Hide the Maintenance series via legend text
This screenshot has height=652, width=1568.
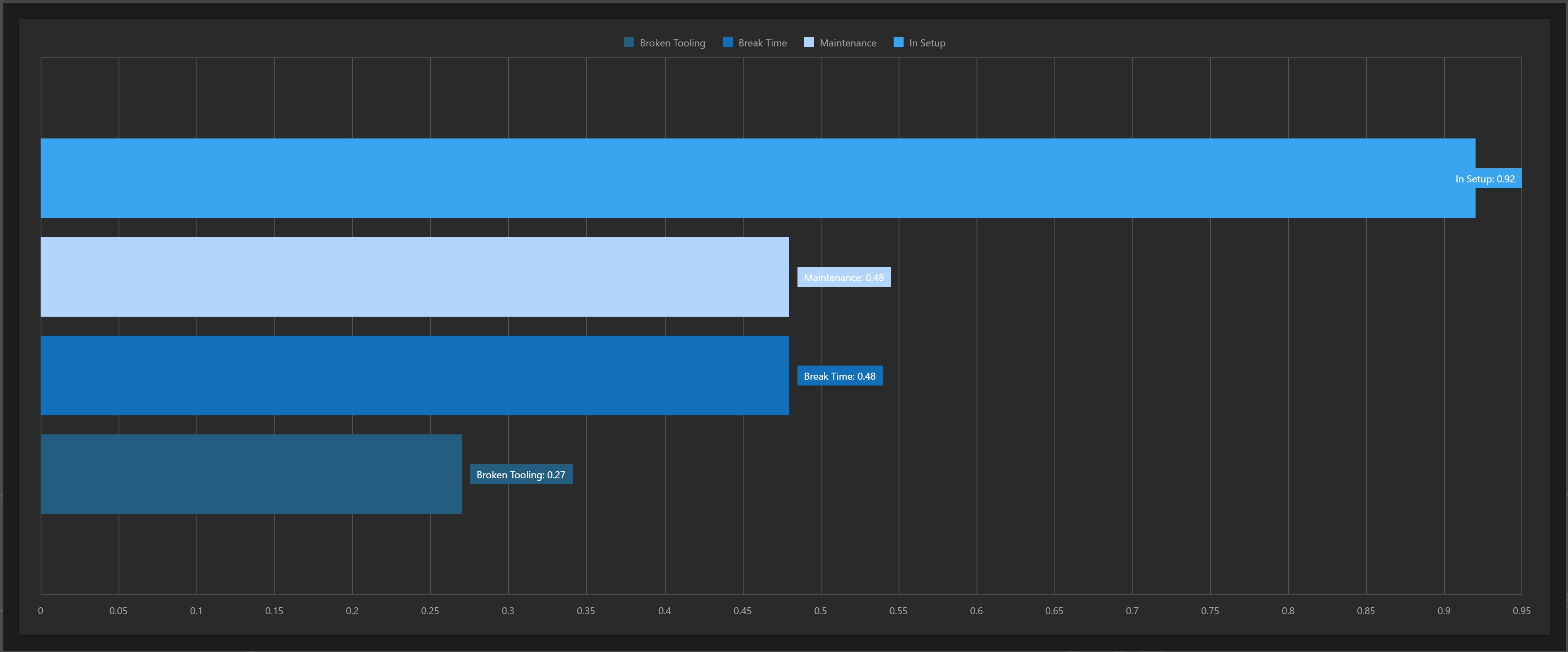(847, 43)
